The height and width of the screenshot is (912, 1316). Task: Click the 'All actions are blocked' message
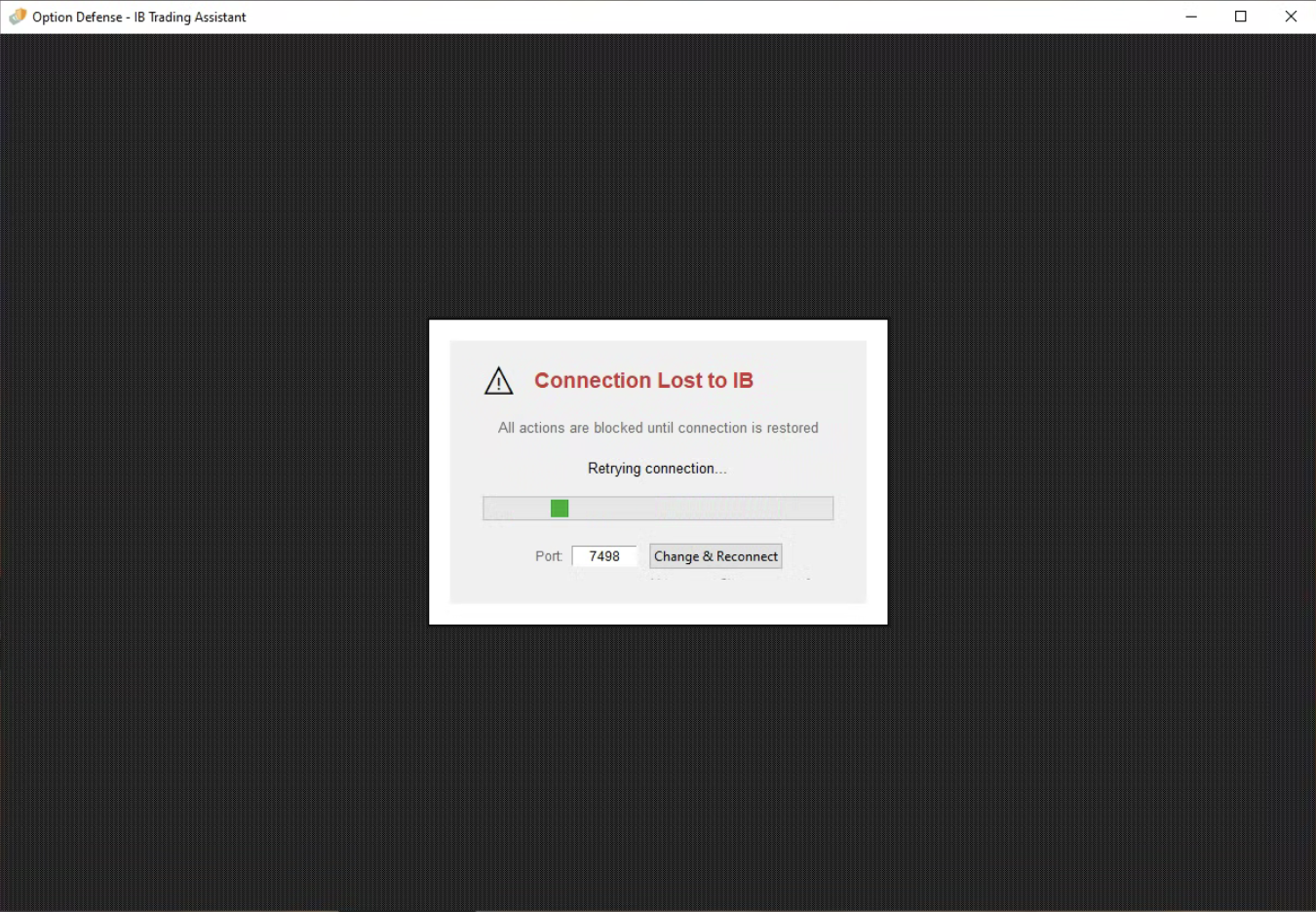coord(658,428)
